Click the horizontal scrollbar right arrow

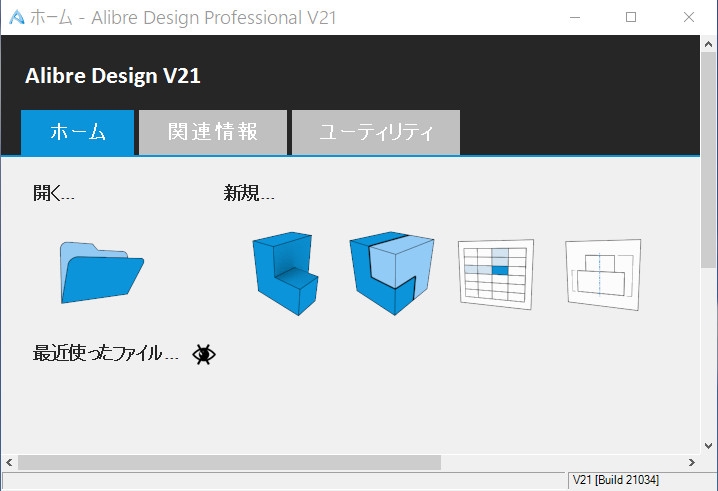(691, 463)
